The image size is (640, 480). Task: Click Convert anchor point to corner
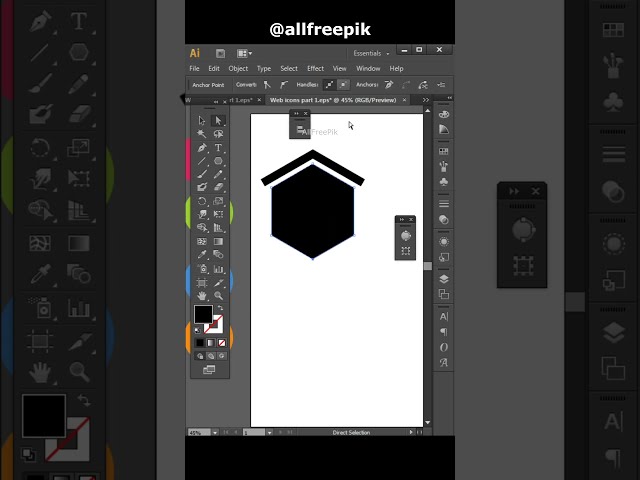tap(267, 85)
